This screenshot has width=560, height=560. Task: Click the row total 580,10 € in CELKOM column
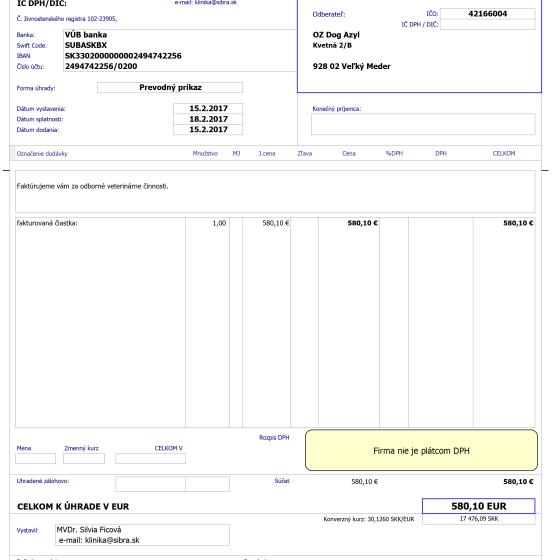tap(518, 223)
